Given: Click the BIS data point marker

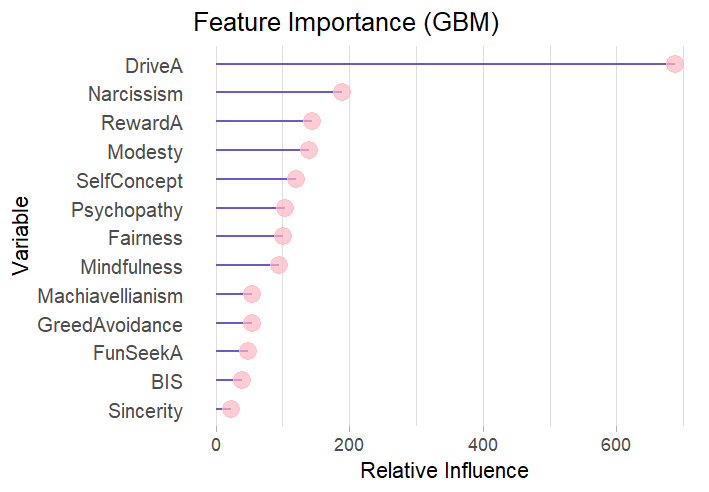Looking at the screenshot, I should click(242, 380).
